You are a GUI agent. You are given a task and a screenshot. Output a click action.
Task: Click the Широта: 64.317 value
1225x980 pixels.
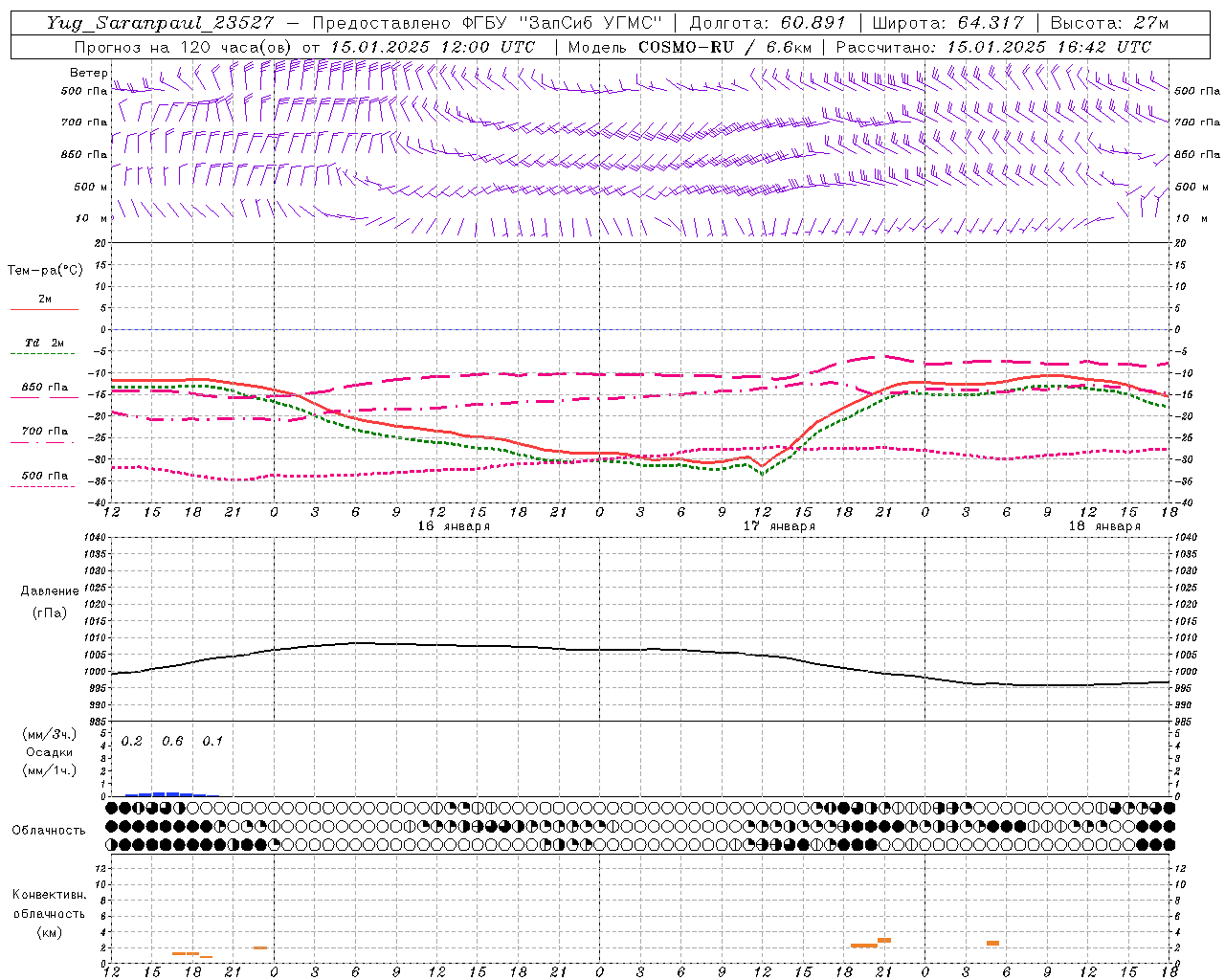pos(947,23)
